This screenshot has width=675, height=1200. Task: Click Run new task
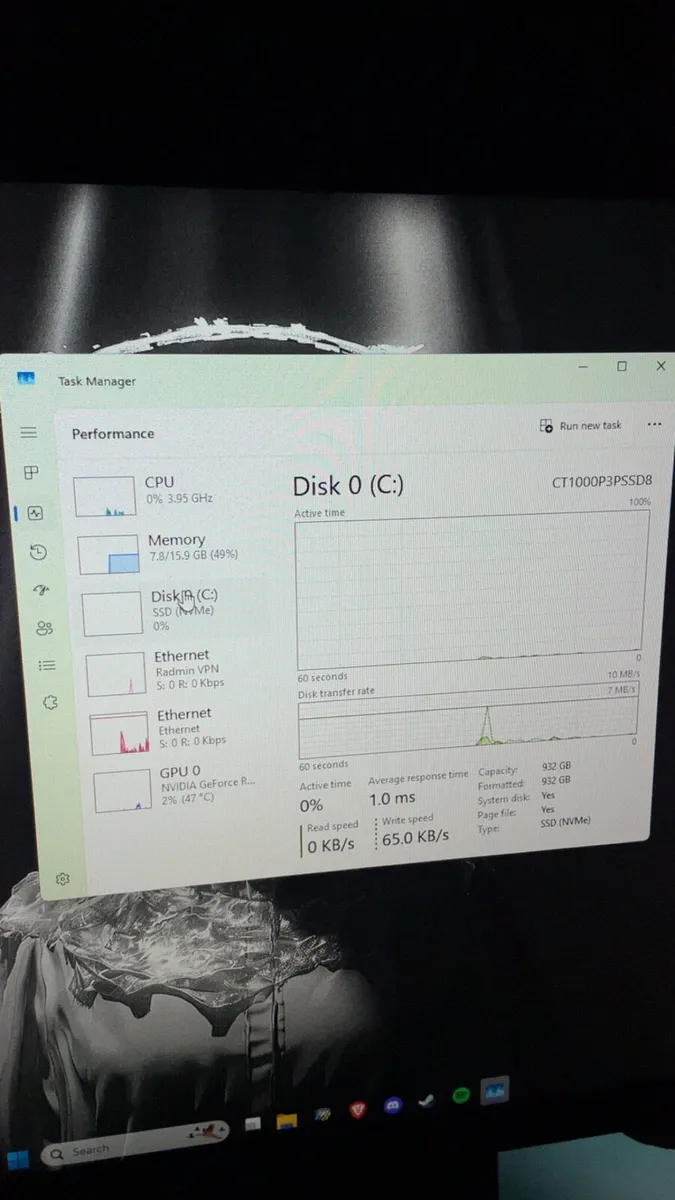[580, 425]
